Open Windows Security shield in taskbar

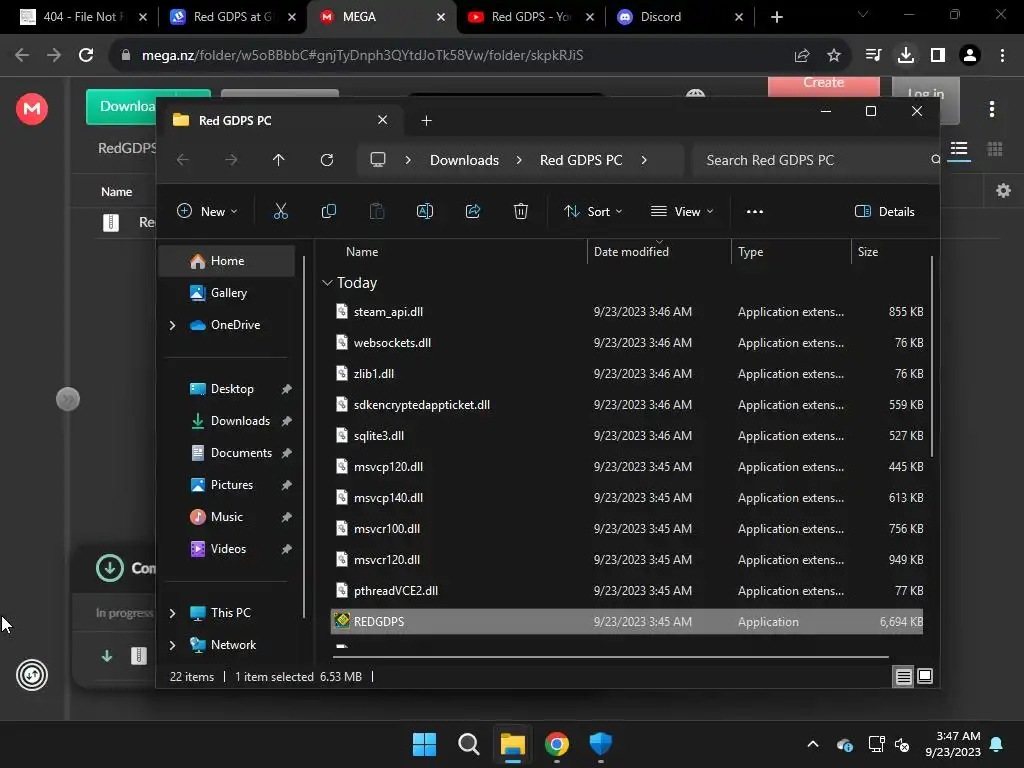pos(601,744)
